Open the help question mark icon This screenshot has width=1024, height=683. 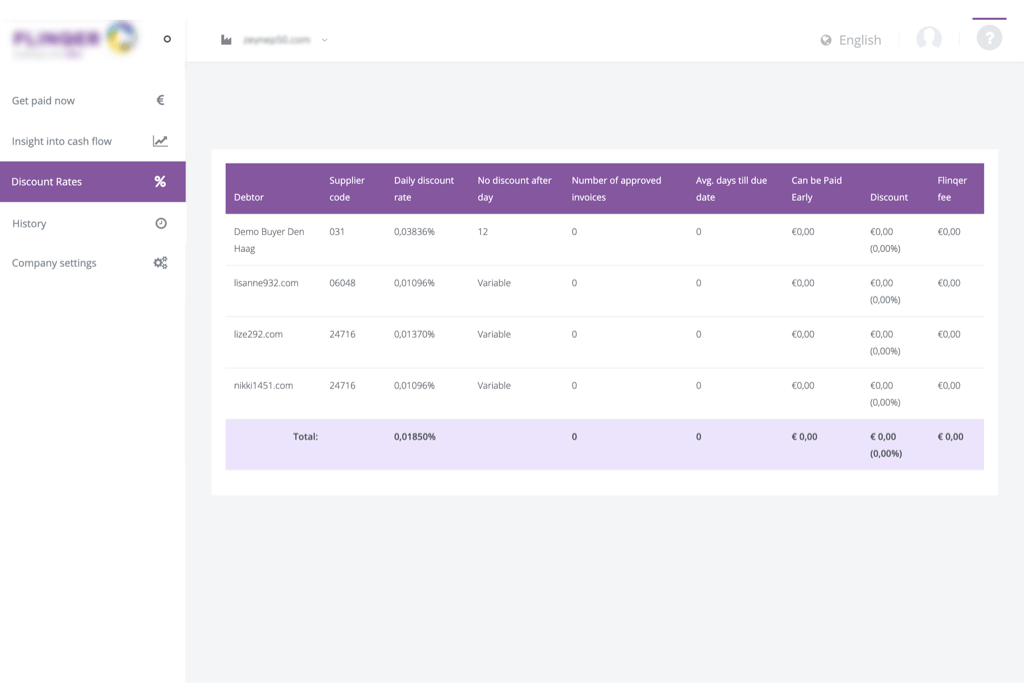(x=989, y=38)
